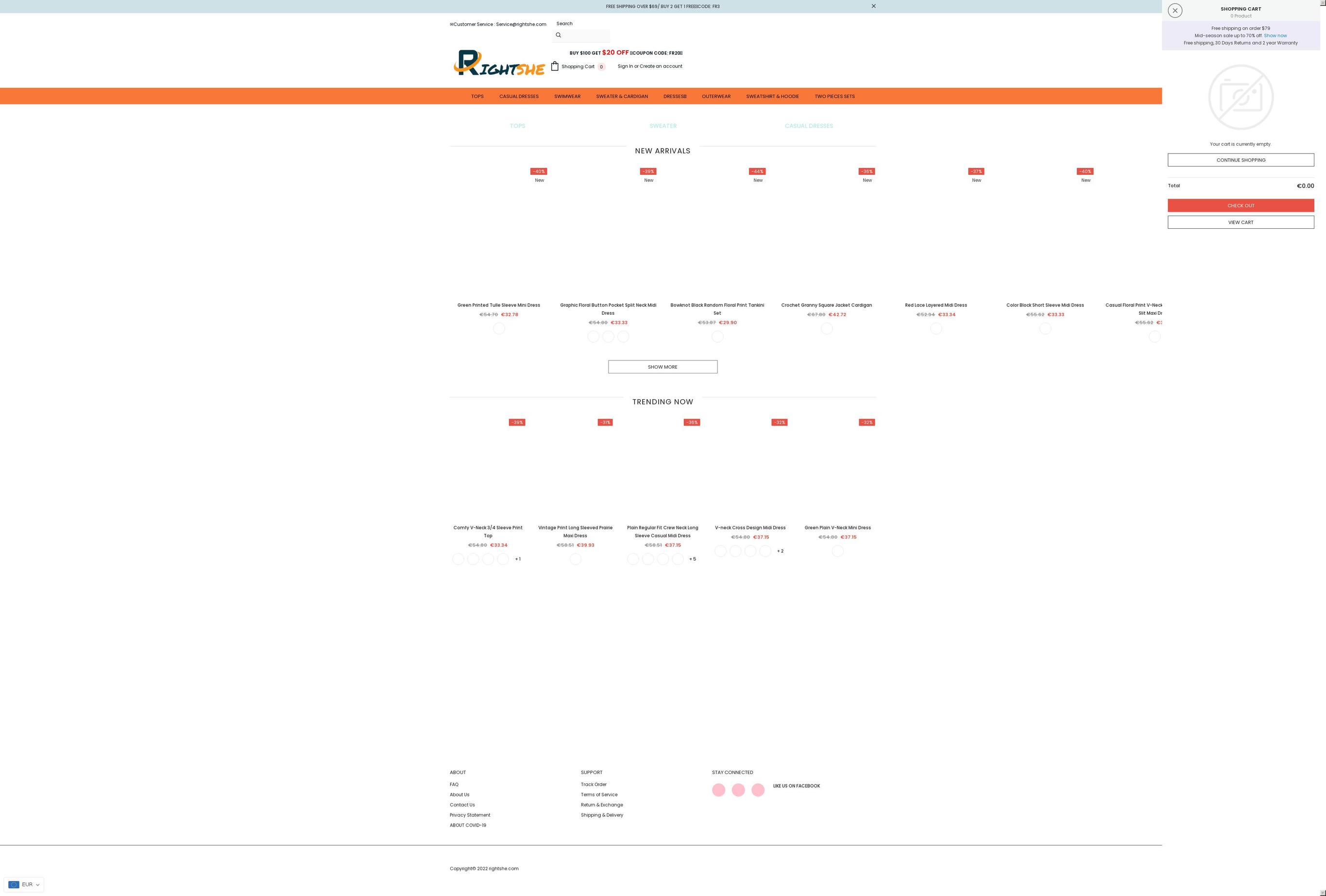1326x896 pixels.
Task: Expand +5 more colors for Plain Regular Fit dress
Action: click(x=692, y=559)
